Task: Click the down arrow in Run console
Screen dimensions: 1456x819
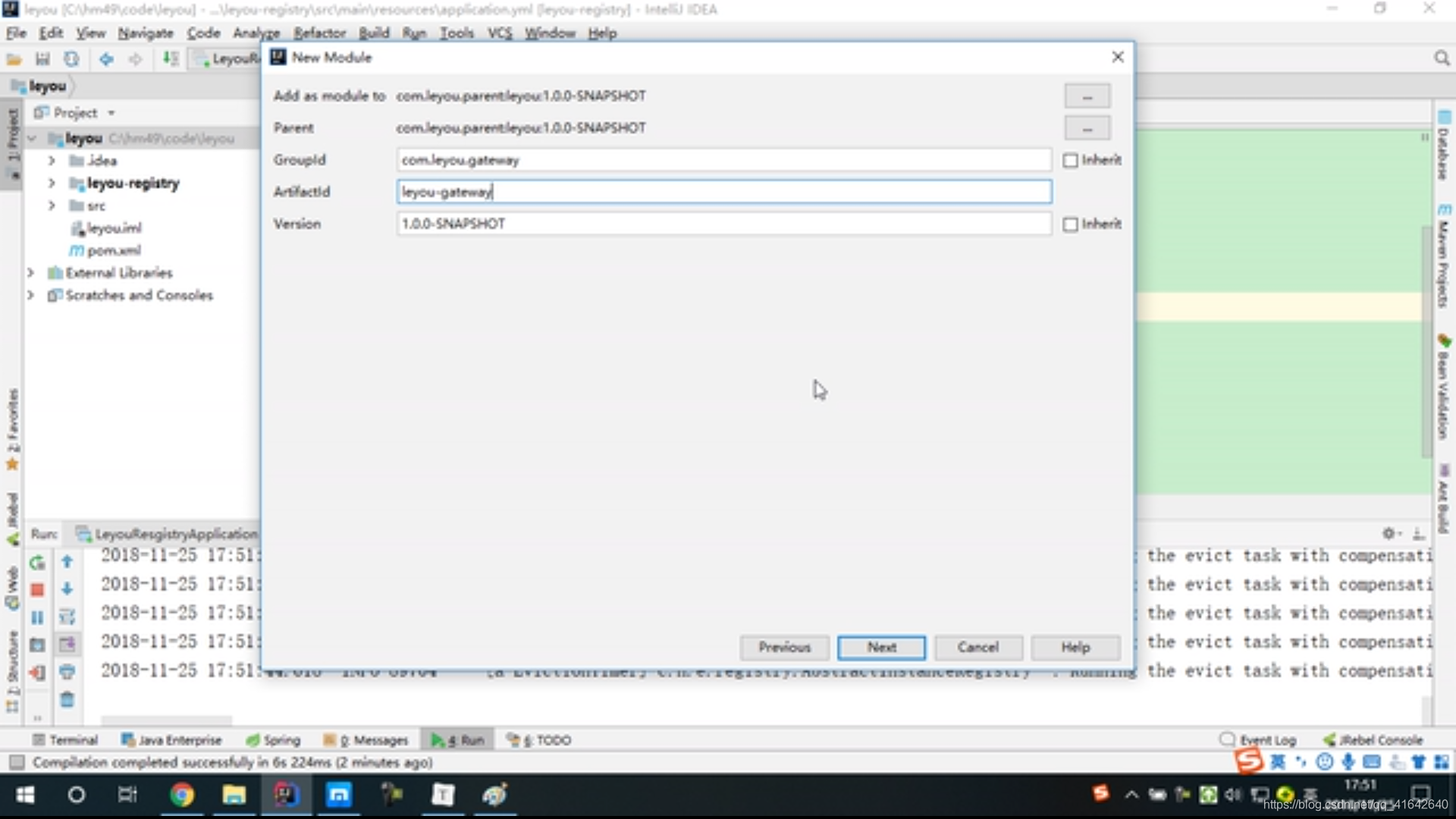Action: coord(67,589)
